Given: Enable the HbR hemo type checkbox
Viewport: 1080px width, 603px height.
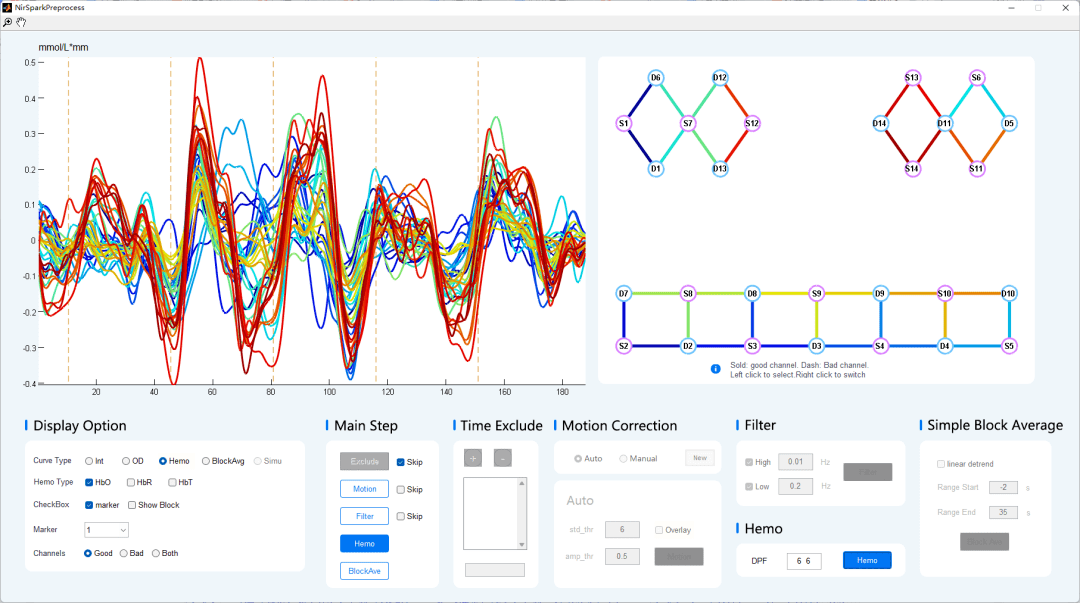Looking at the screenshot, I should (131, 483).
